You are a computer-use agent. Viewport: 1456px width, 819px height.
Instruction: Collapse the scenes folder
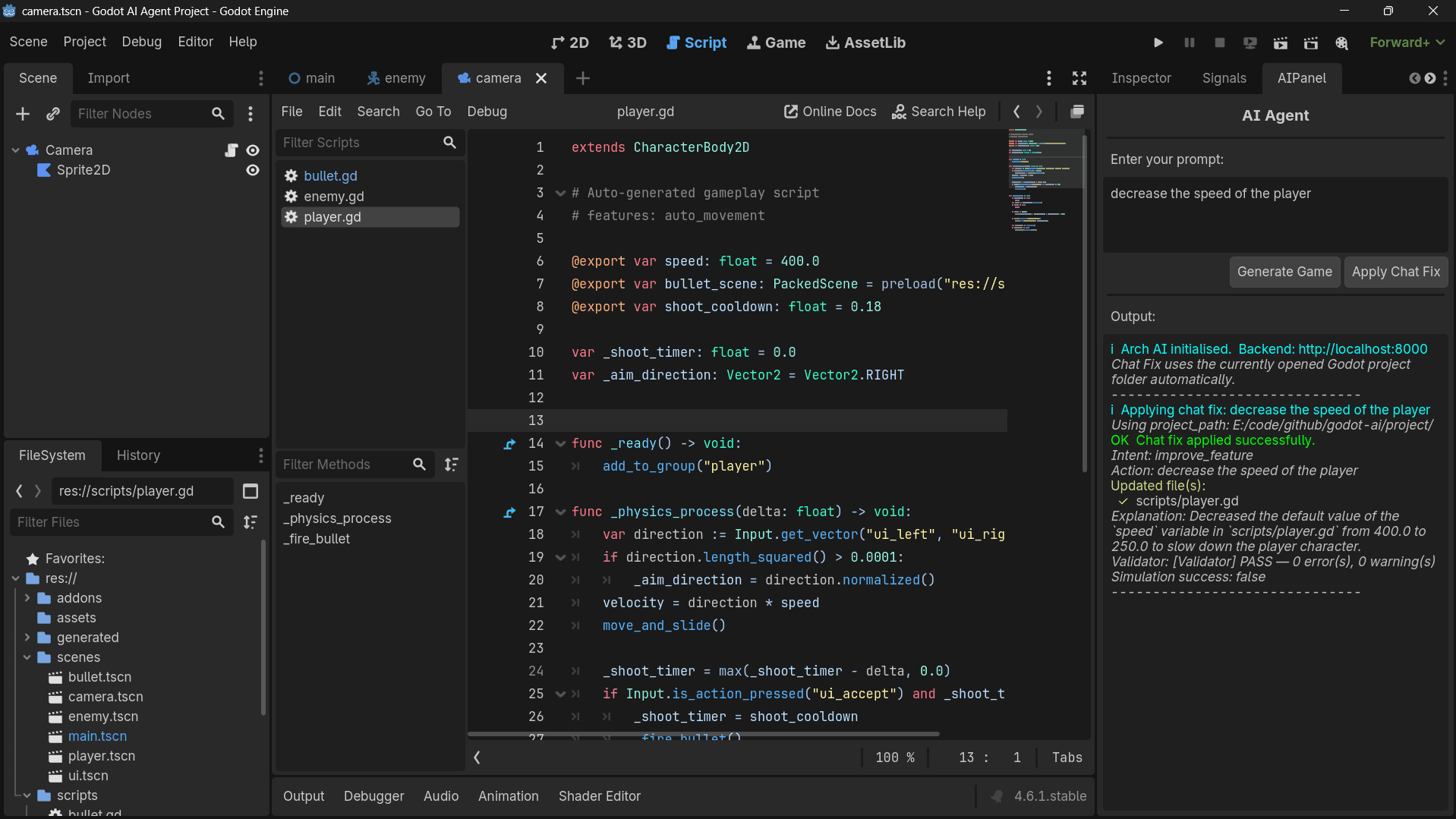pyautogui.click(x=27, y=657)
